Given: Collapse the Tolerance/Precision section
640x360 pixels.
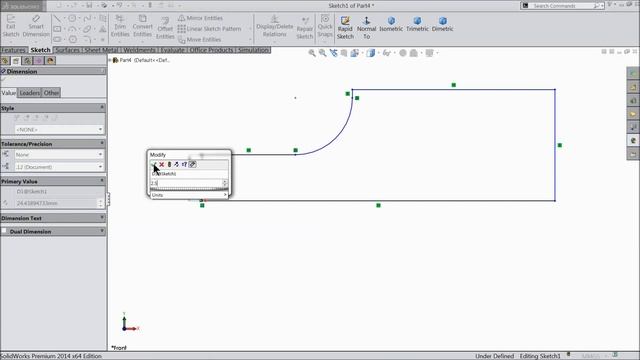Looking at the screenshot, I should pos(102,143).
